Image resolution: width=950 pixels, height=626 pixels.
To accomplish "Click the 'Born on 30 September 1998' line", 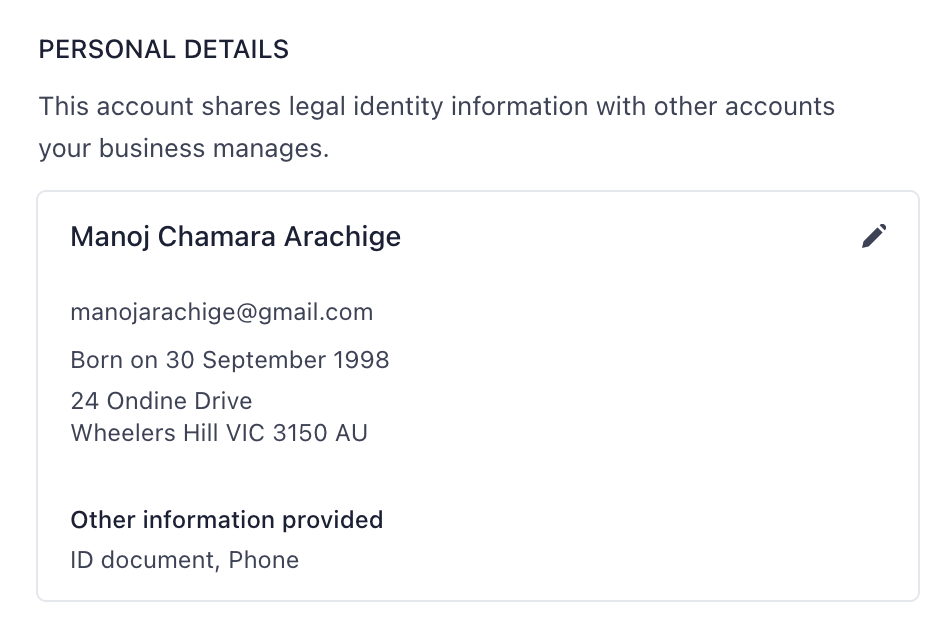I will 229,359.
